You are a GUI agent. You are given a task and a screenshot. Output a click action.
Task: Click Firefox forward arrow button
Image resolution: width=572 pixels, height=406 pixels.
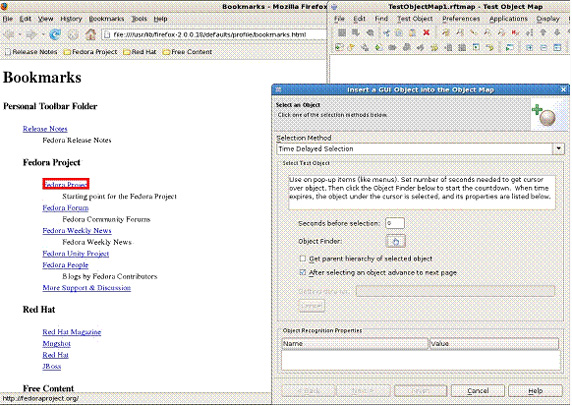pyautogui.click(x=32, y=35)
